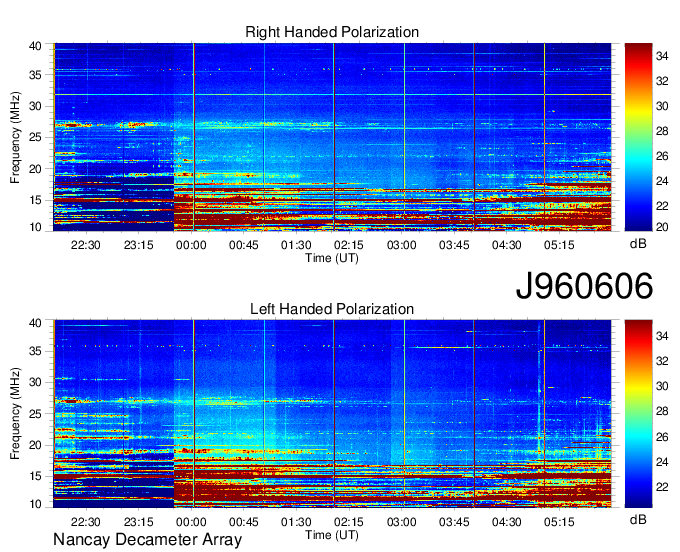Select the J960606 observation label

pyautogui.click(x=584, y=286)
